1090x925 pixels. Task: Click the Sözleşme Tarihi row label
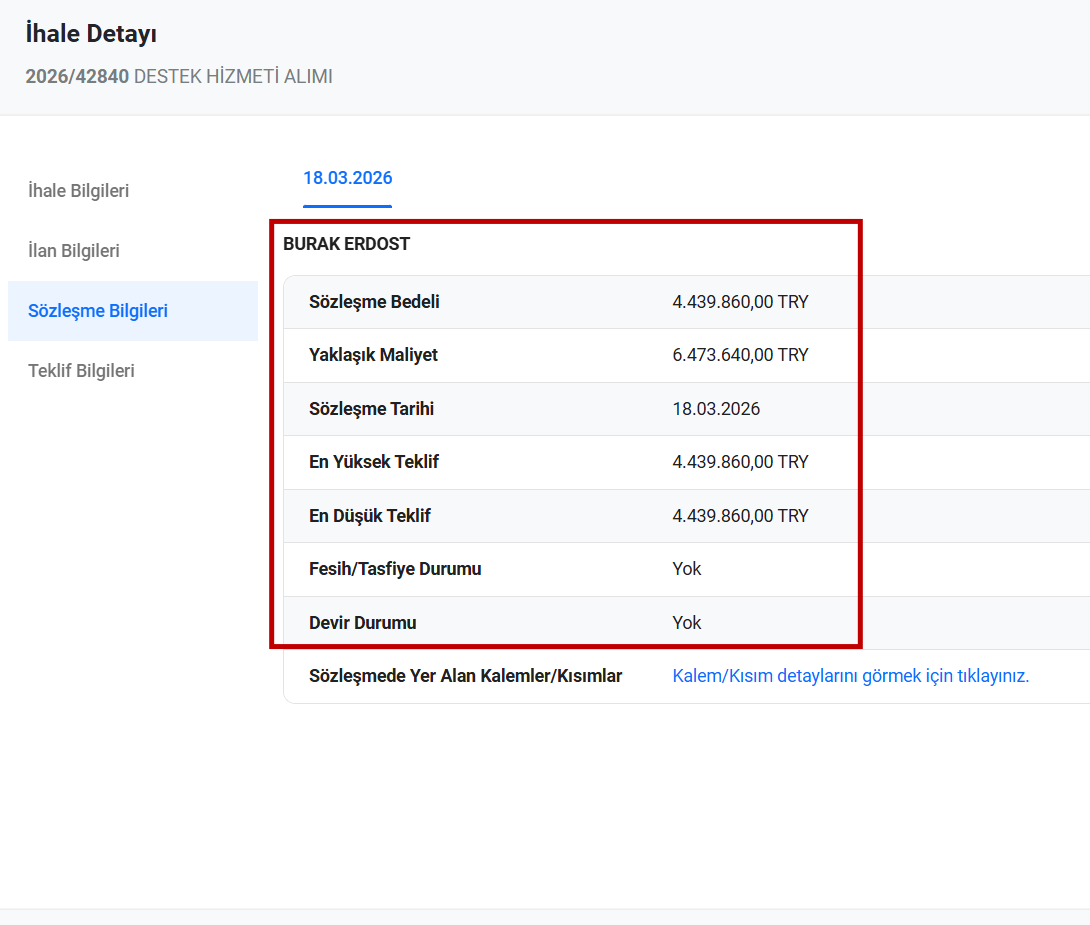[371, 409]
